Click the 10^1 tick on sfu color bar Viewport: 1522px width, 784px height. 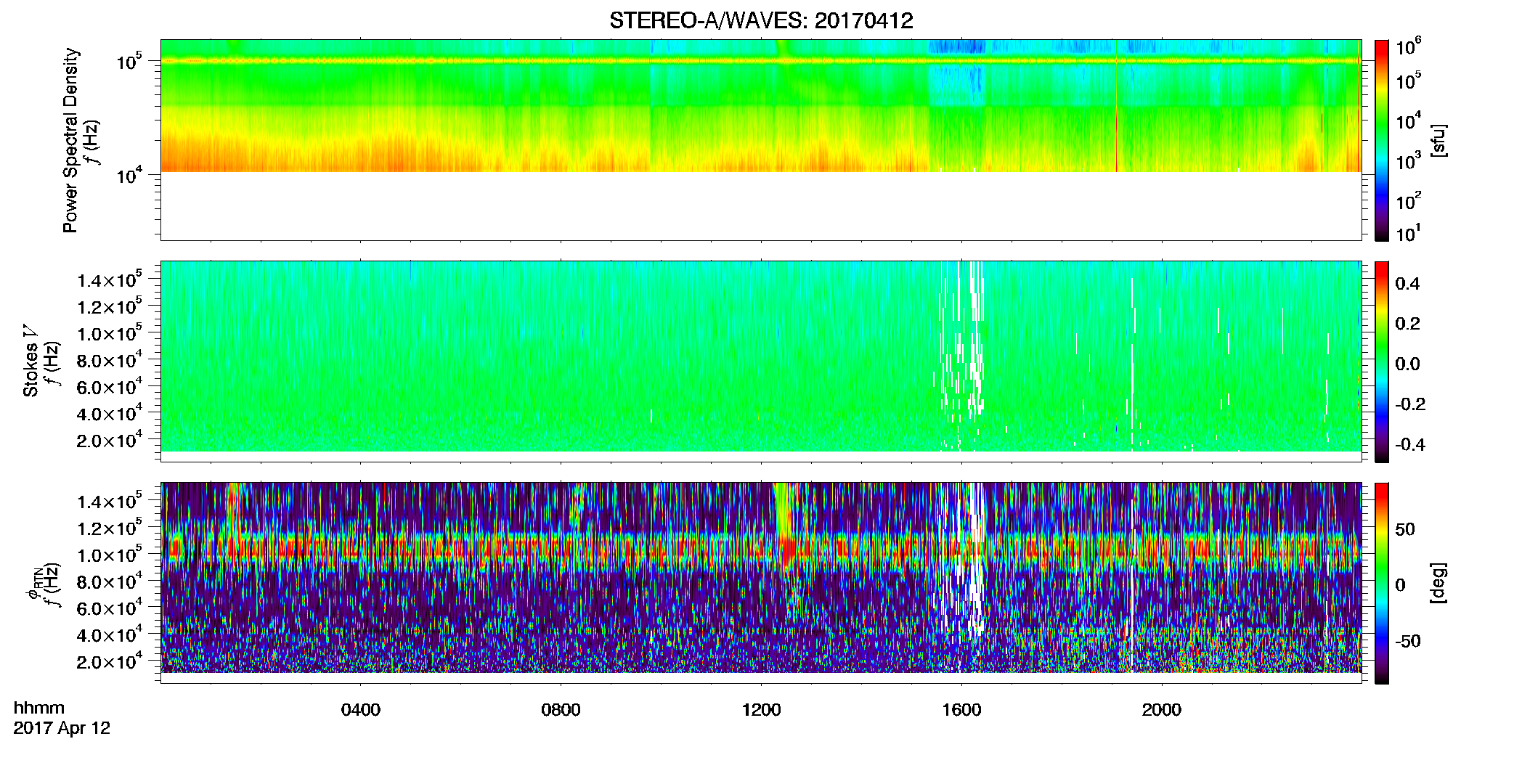(1407, 233)
